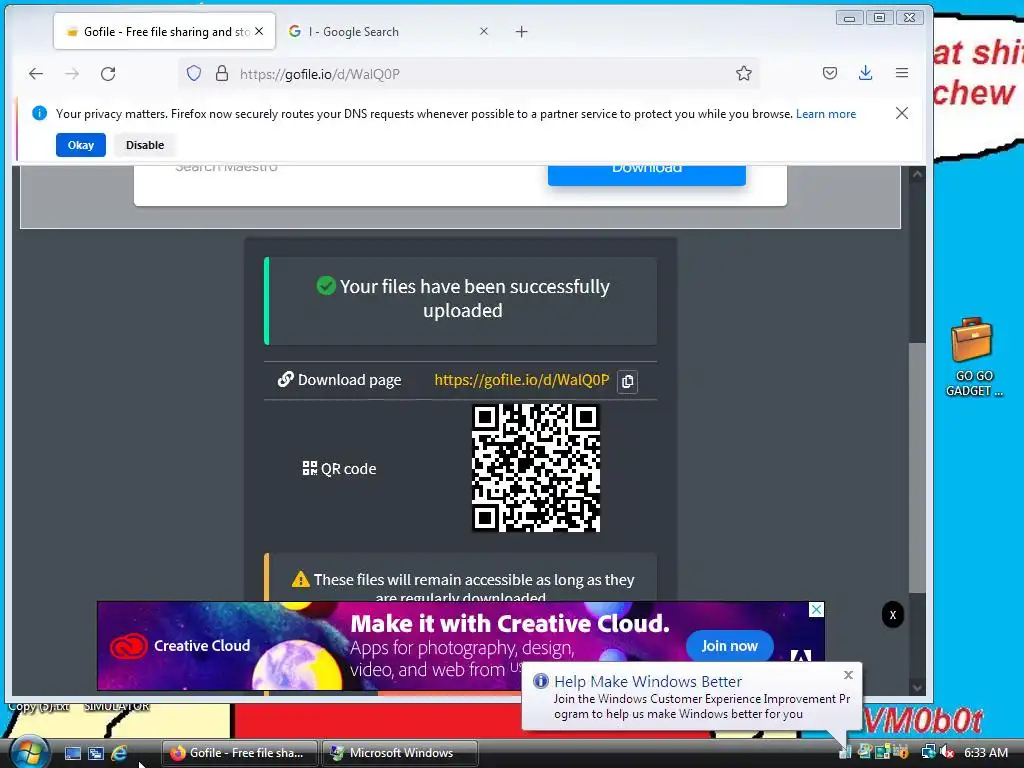This screenshot has width=1024, height=768.
Task: Click the scrollbar down arrow
Action: [x=917, y=688]
